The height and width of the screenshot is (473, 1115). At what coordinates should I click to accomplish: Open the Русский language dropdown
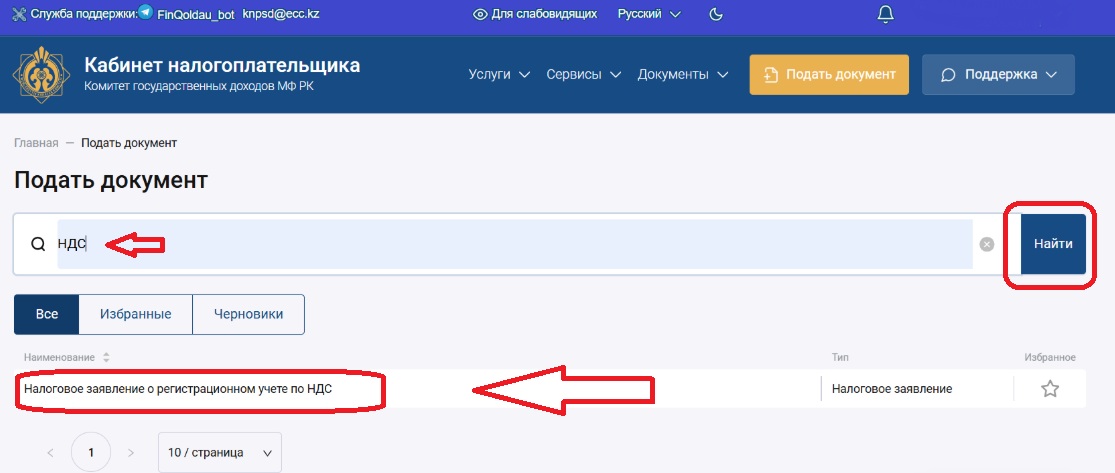pos(648,14)
